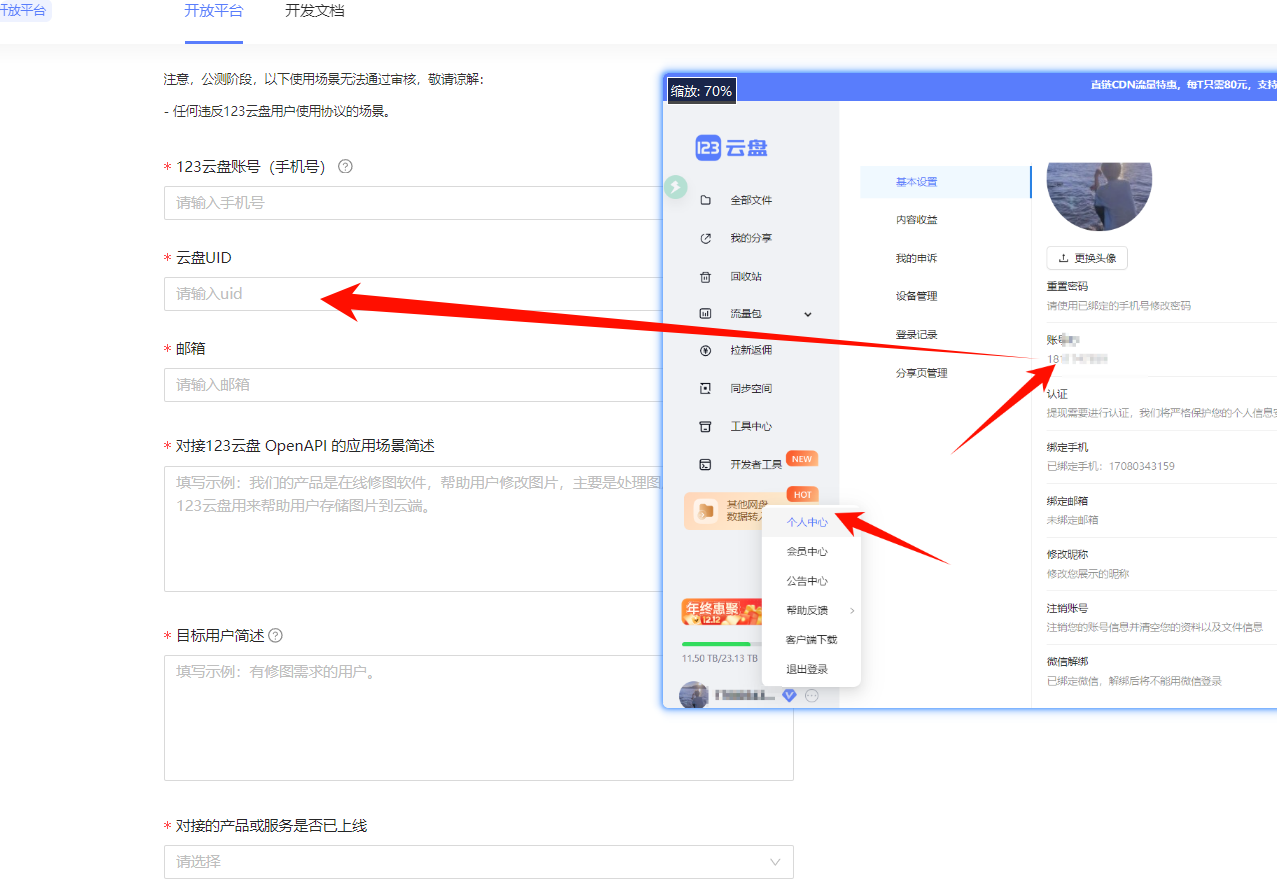1277x883 pixels.
Task: Click the green lightning floating icon
Action: [x=676, y=186]
